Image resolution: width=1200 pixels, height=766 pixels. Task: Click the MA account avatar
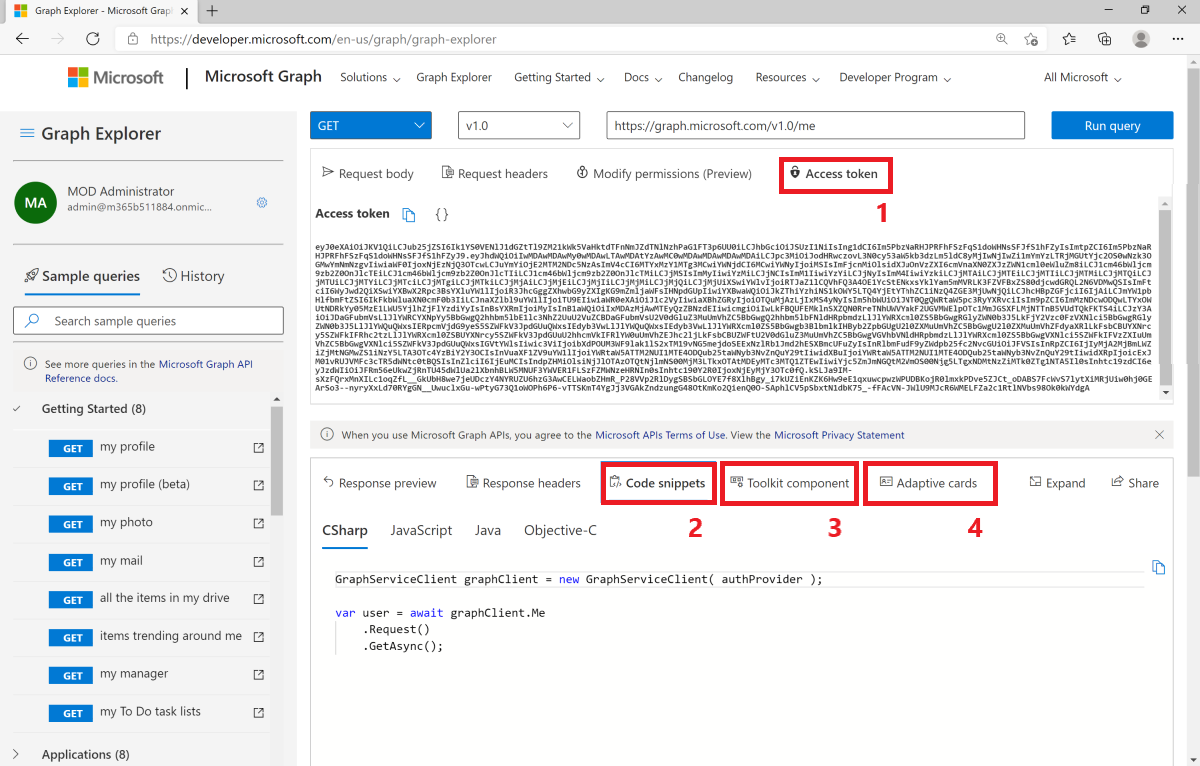[35, 203]
